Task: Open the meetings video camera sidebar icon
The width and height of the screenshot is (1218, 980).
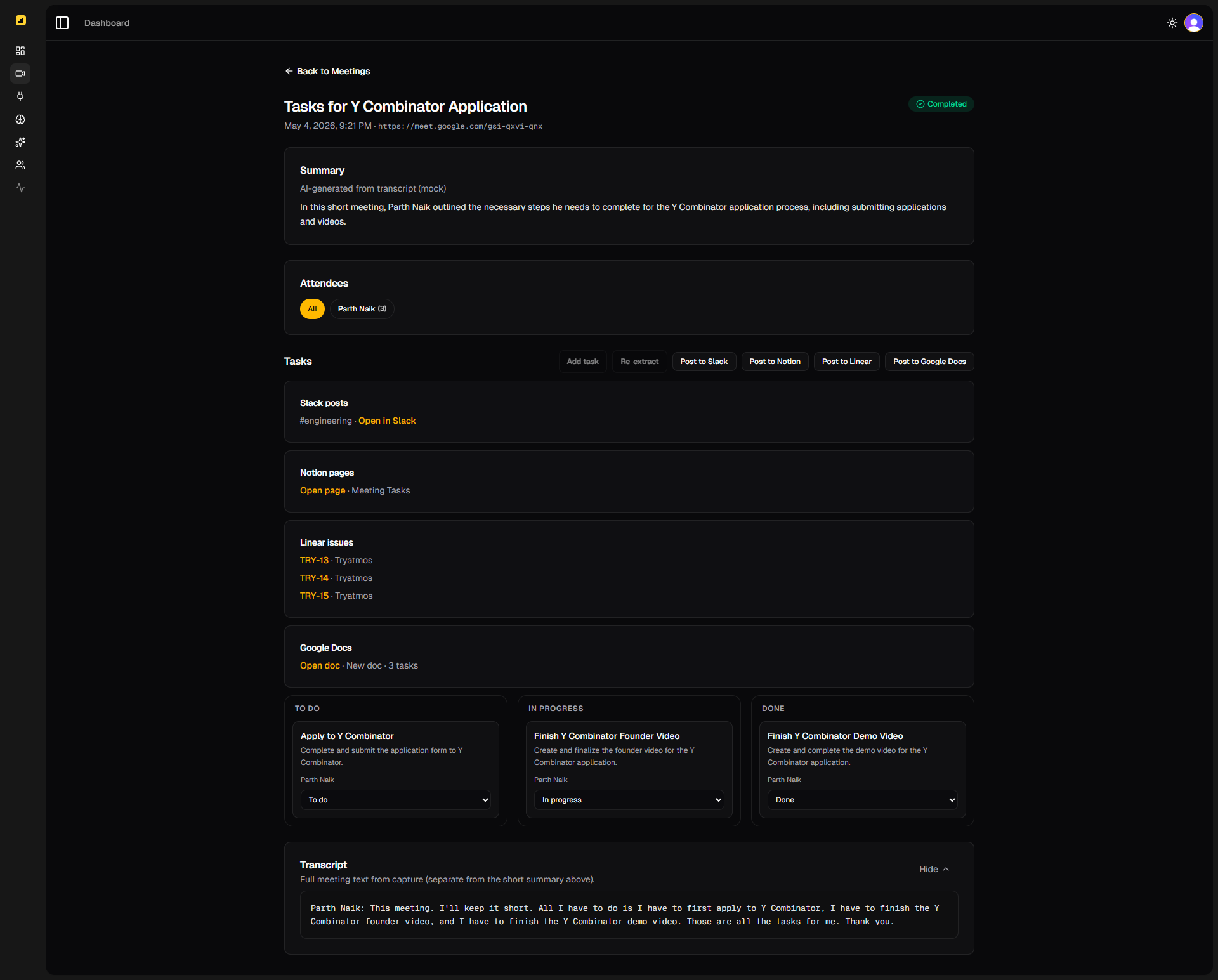Action: 20,74
